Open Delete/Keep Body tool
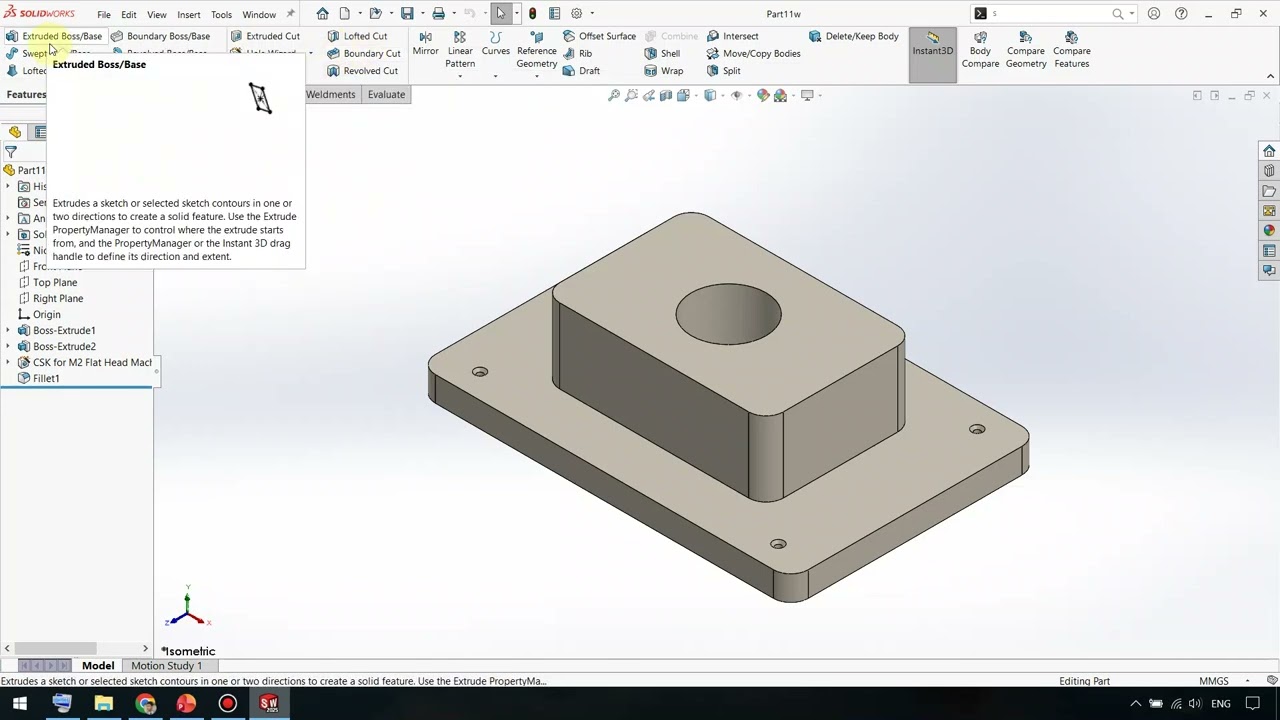The width and height of the screenshot is (1280, 720). click(x=853, y=36)
